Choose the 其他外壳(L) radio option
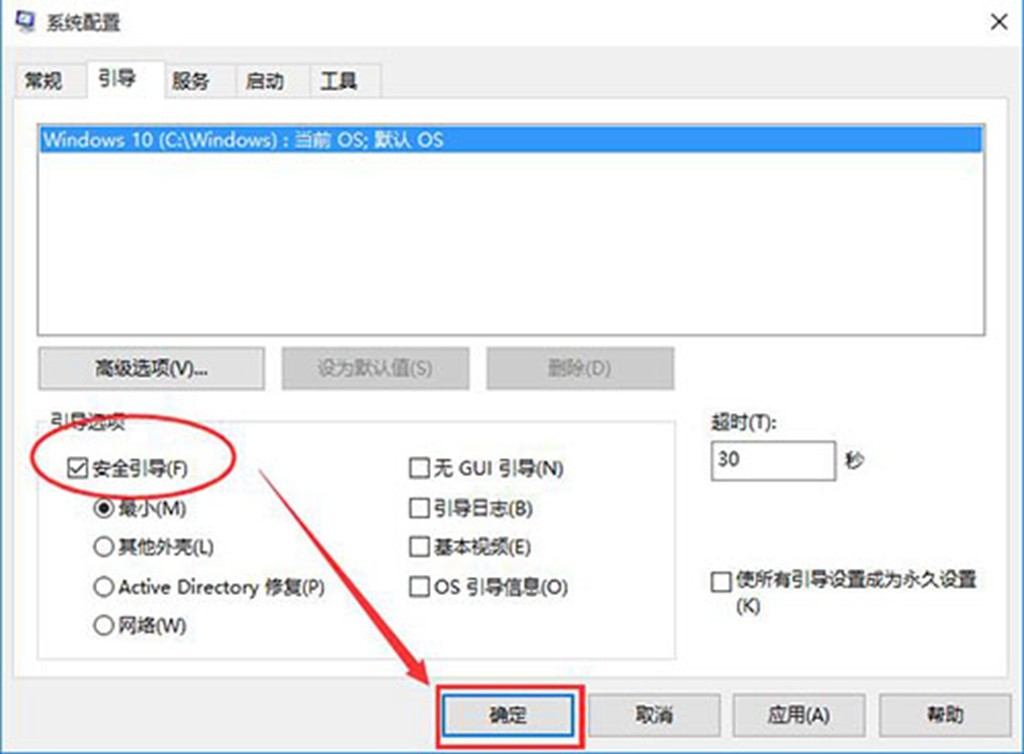The width and height of the screenshot is (1024, 754). tap(103, 547)
